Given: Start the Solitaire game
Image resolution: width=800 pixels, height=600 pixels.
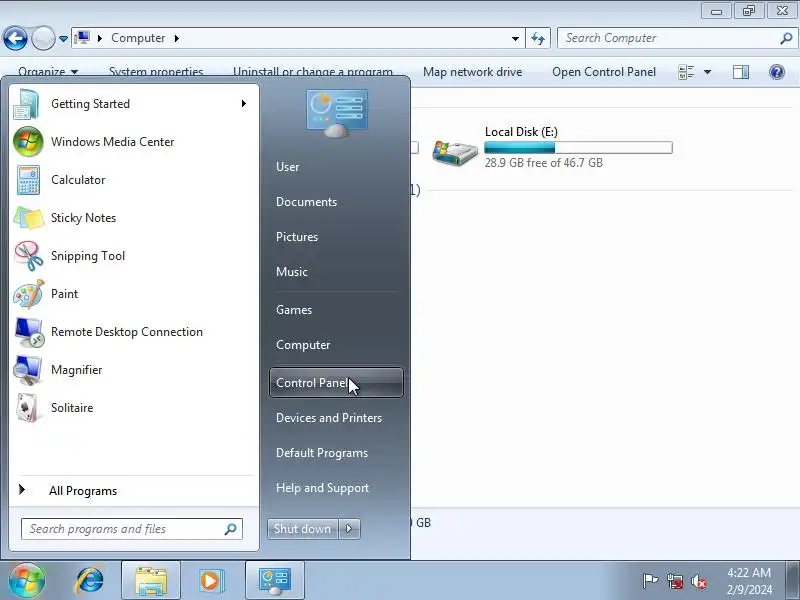Looking at the screenshot, I should [134, 408].
